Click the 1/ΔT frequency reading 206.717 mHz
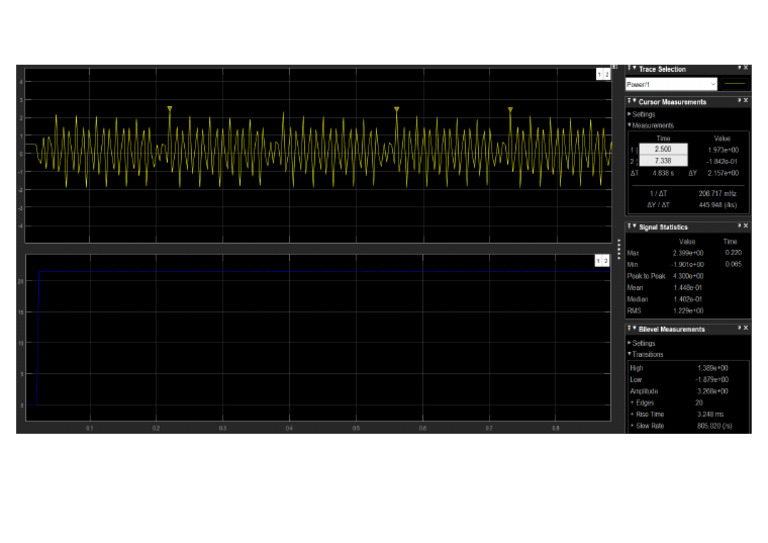 [x=717, y=193]
